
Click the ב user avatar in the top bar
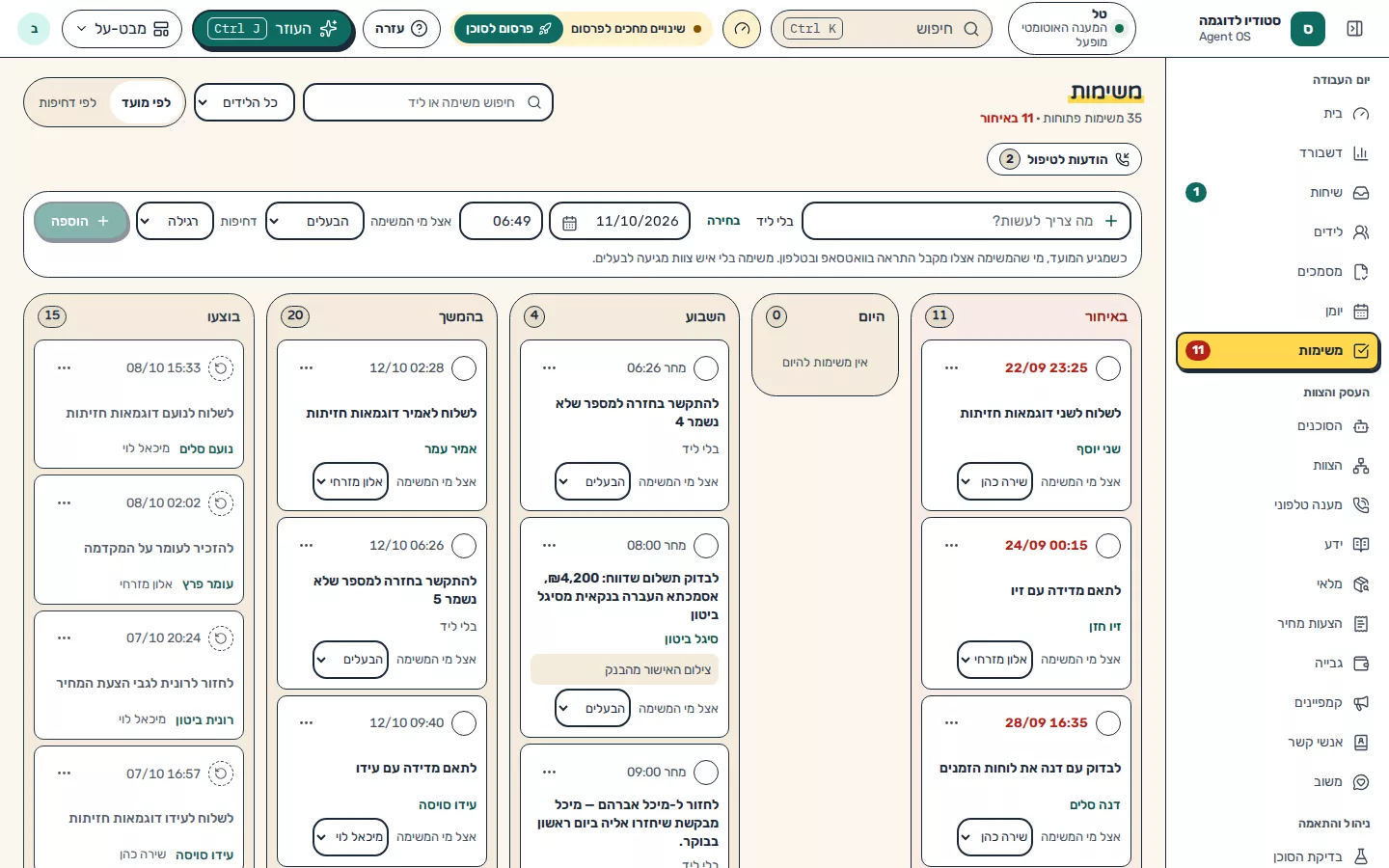pyautogui.click(x=35, y=29)
